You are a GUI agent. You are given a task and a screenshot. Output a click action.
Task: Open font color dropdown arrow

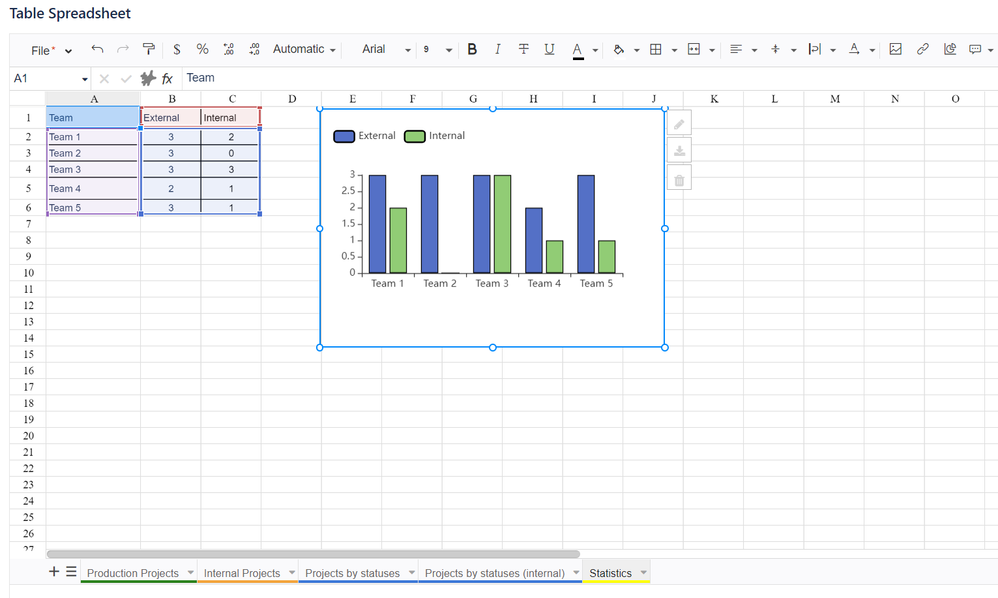click(x=595, y=50)
